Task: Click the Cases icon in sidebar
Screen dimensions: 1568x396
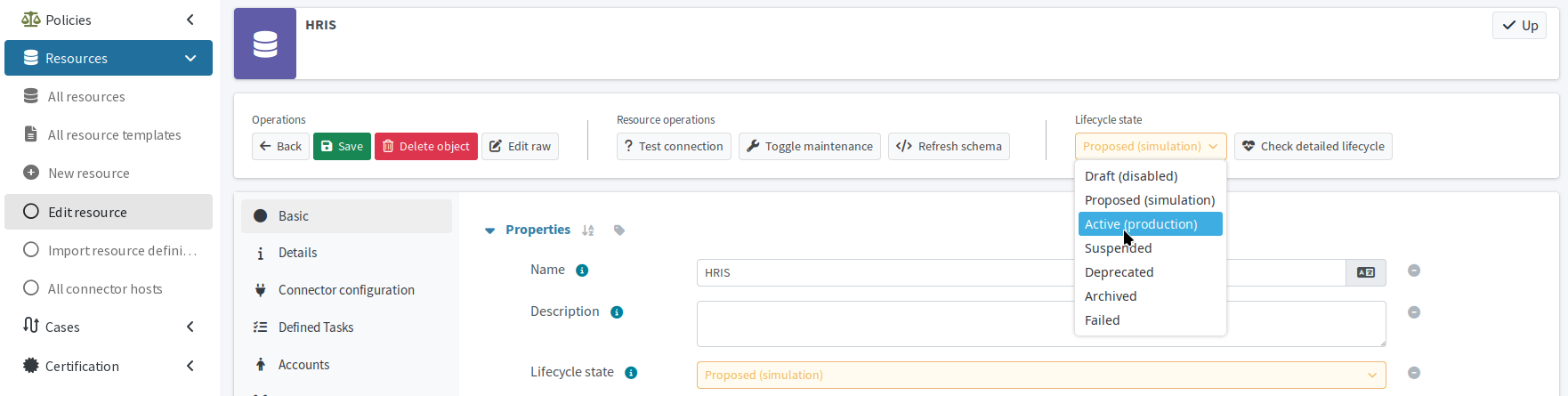Action: (x=31, y=326)
